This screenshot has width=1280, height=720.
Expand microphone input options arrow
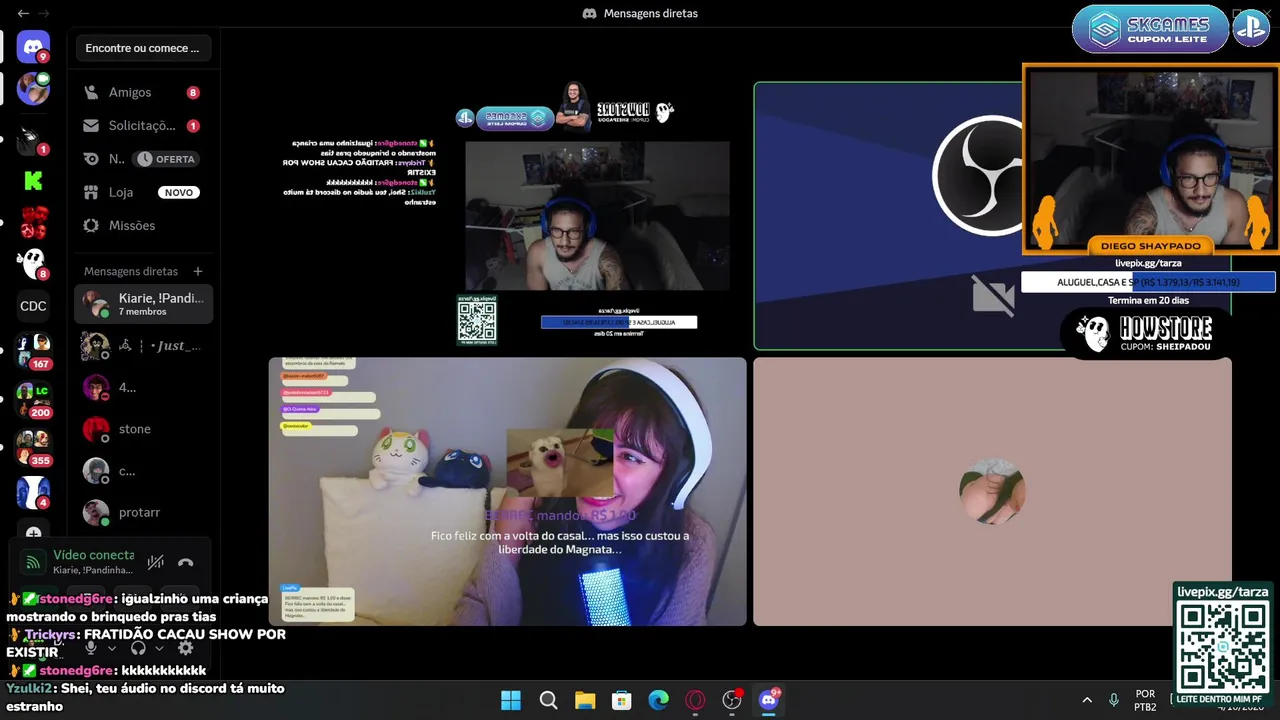click(112, 648)
